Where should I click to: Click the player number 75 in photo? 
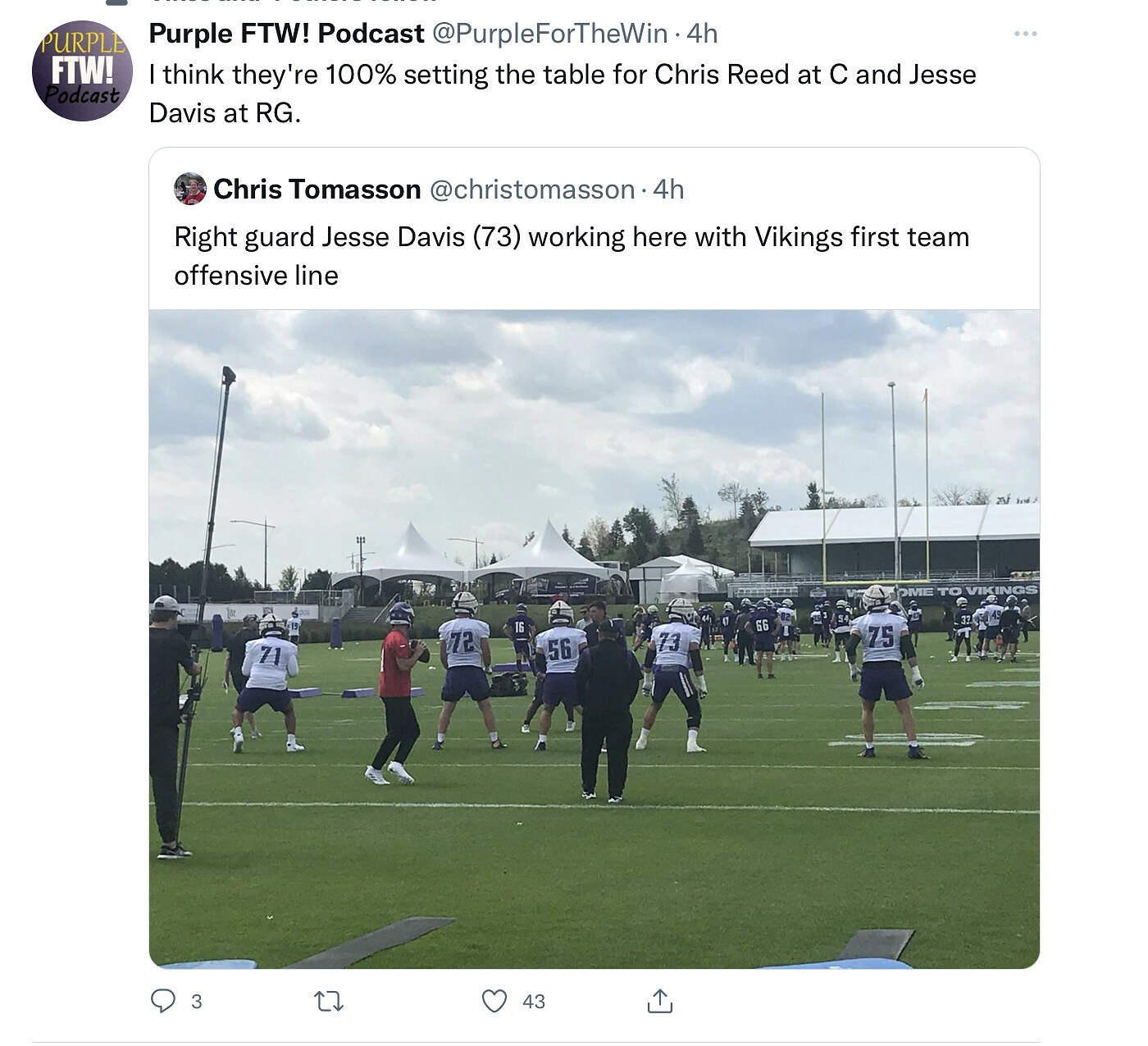pyautogui.click(x=881, y=637)
